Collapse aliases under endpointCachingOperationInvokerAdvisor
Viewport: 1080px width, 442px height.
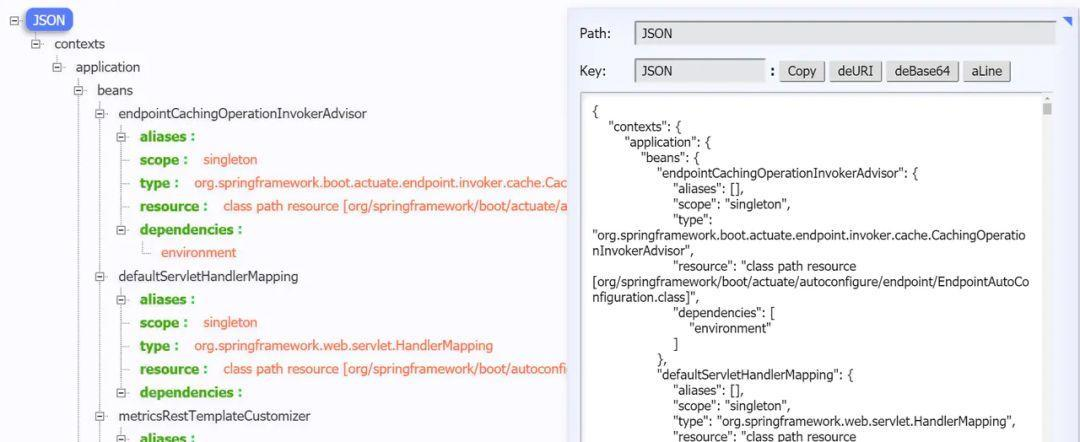click(x=122, y=137)
